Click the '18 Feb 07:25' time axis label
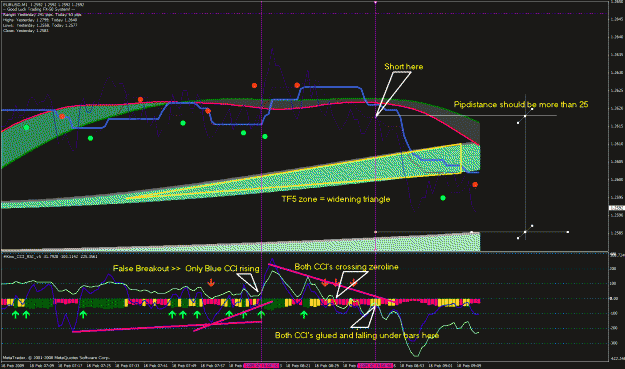Viewport: 625px width, 369px height. 98,365
